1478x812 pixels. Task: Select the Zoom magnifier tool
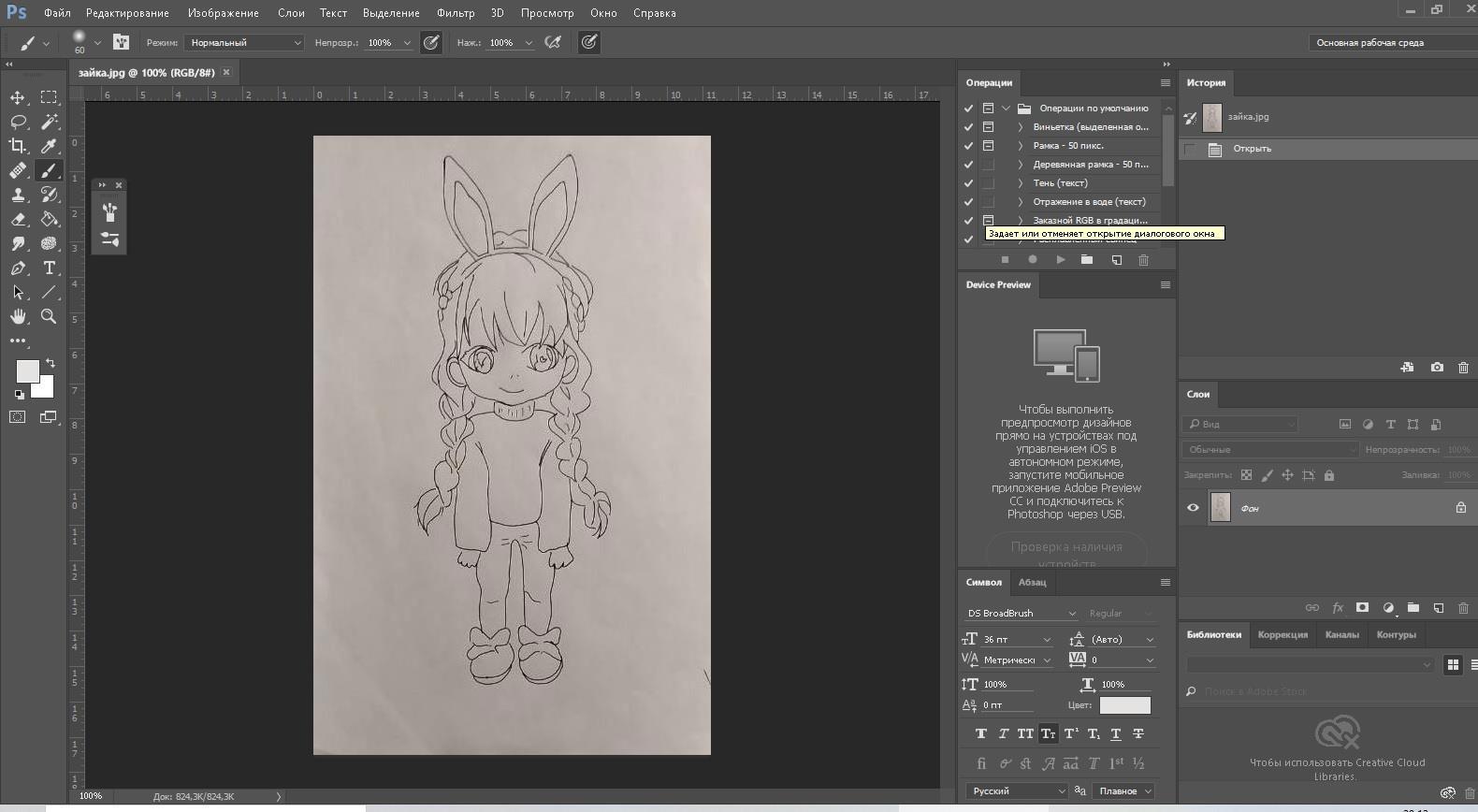click(x=50, y=316)
